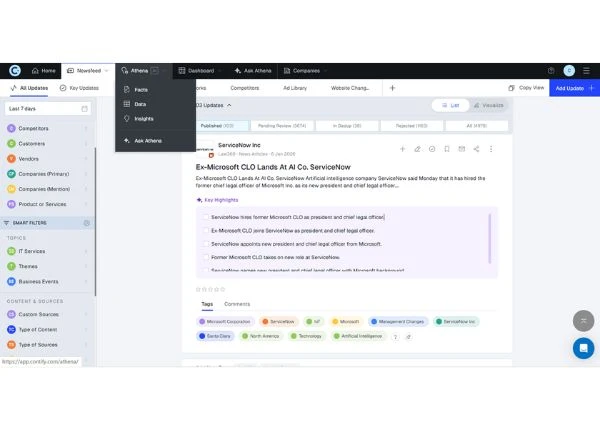Open the Website Changes view tab
This screenshot has width=600, height=430.
(350, 88)
